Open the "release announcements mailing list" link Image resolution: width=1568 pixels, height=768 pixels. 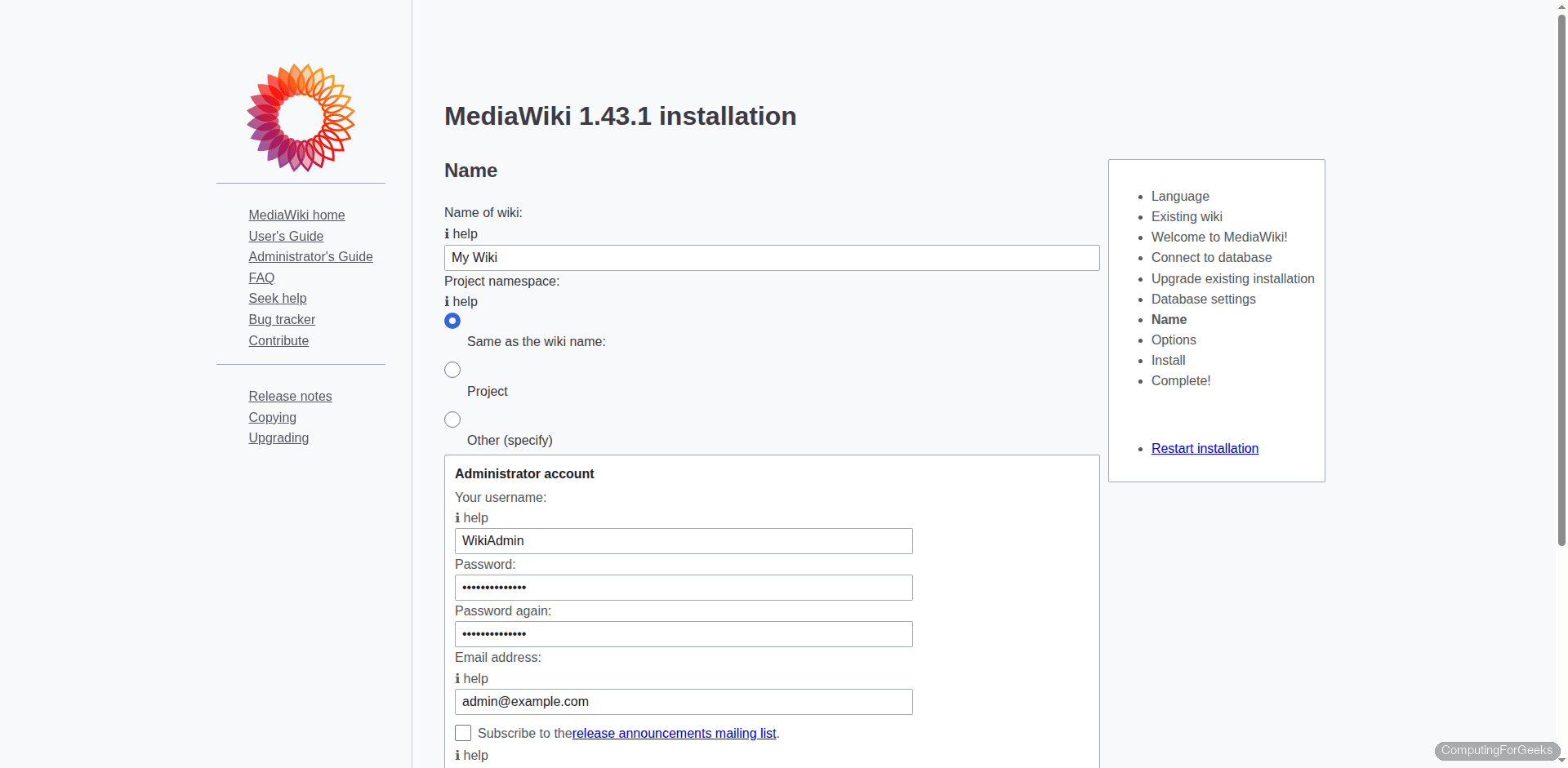(x=674, y=733)
